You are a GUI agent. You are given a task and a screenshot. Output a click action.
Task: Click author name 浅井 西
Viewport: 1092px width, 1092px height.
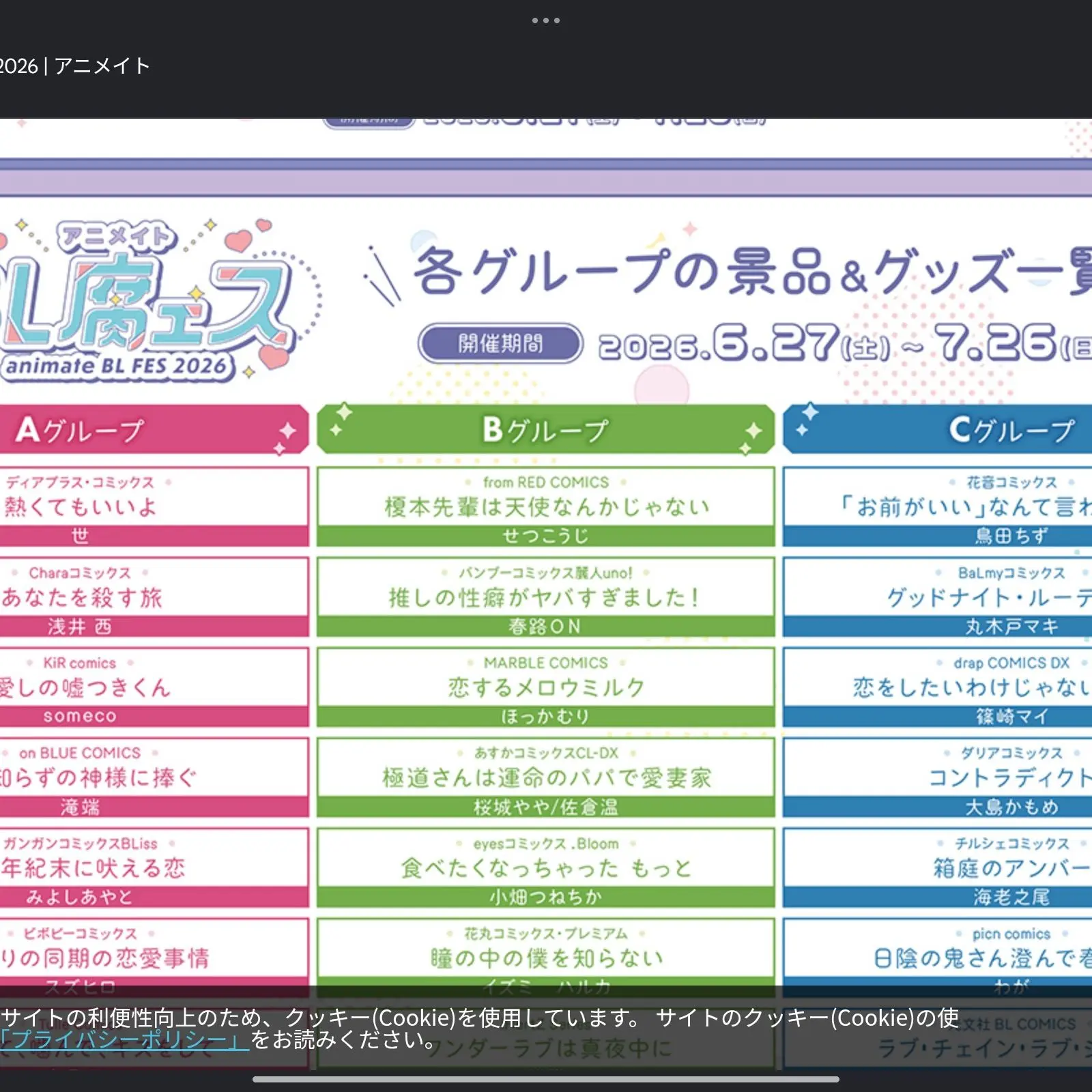pos(80,626)
